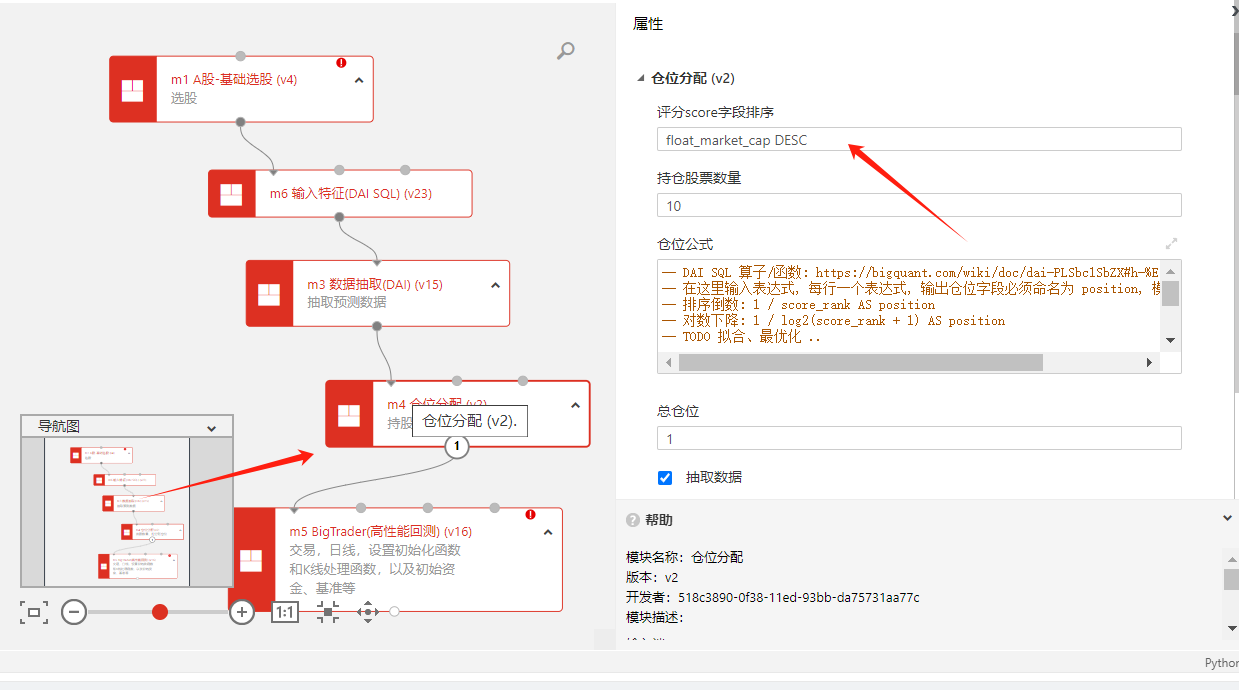Click the fit-to-screen icon in zoom toolbar
Image resolution: width=1239 pixels, height=690 pixels.
[33, 612]
